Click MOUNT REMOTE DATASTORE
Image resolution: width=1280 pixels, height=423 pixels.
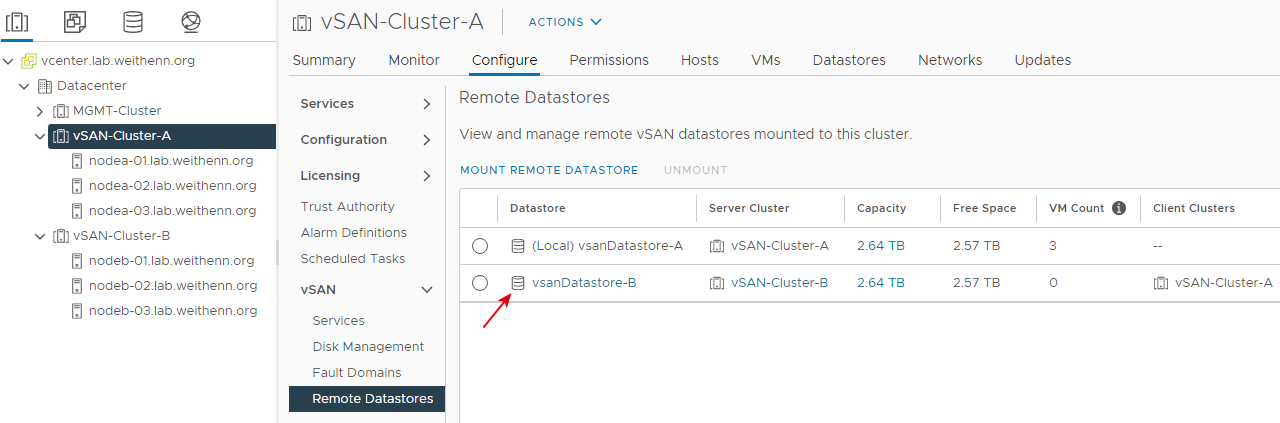point(549,170)
